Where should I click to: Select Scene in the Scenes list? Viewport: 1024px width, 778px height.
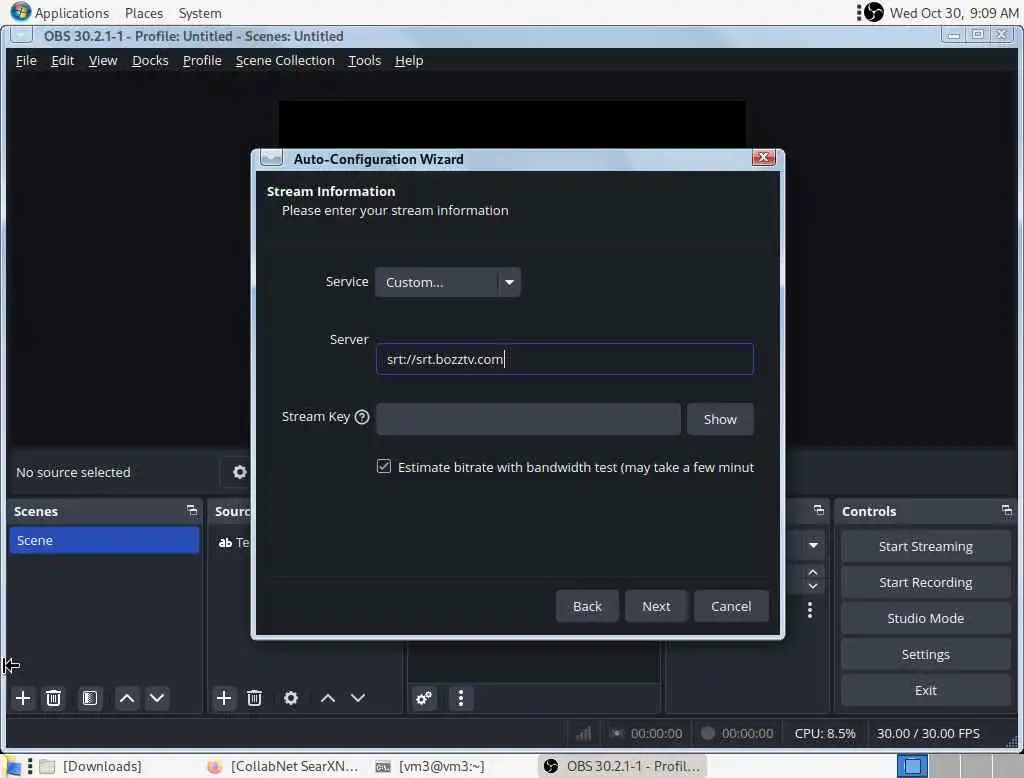tap(104, 540)
